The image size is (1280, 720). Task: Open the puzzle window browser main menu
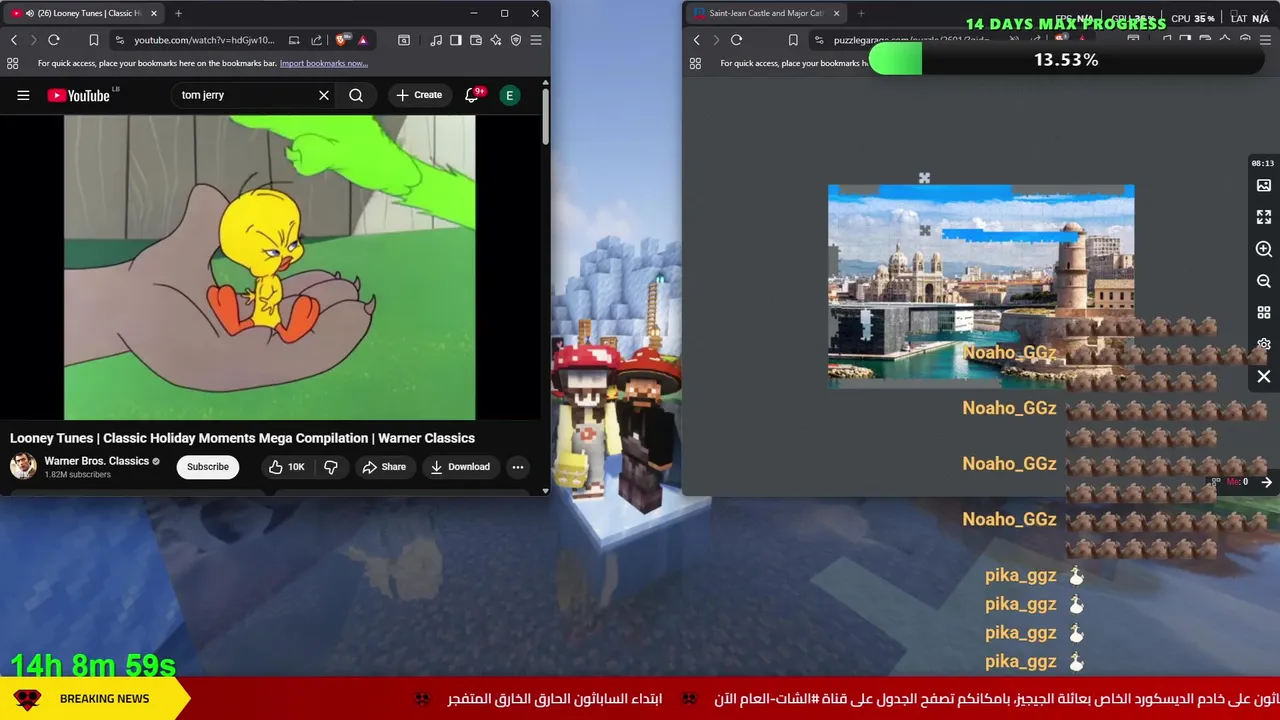1265,40
